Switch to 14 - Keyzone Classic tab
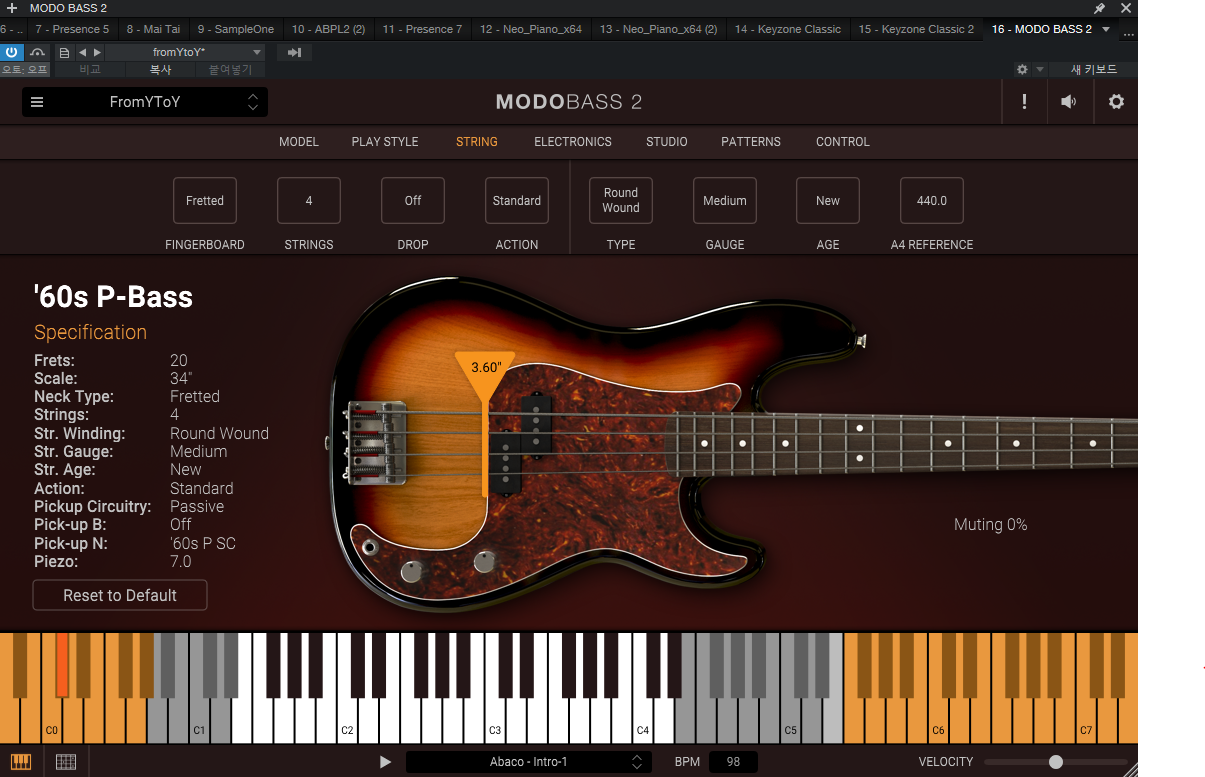This screenshot has width=1205, height=777. click(x=788, y=29)
